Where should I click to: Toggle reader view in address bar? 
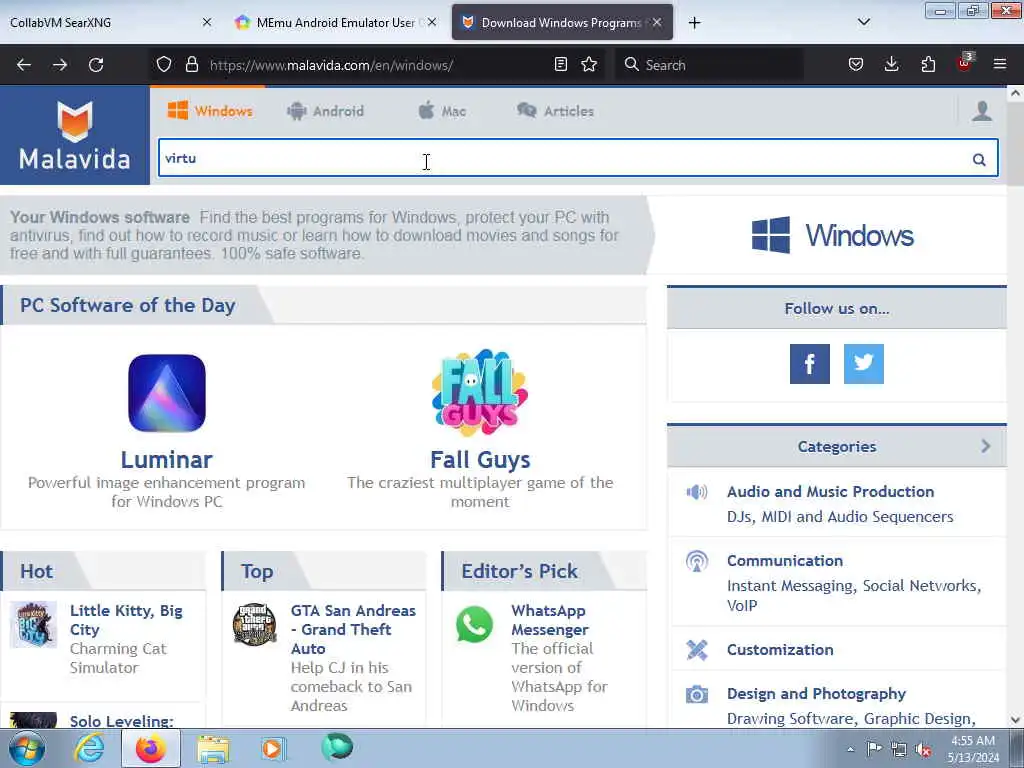click(560, 64)
